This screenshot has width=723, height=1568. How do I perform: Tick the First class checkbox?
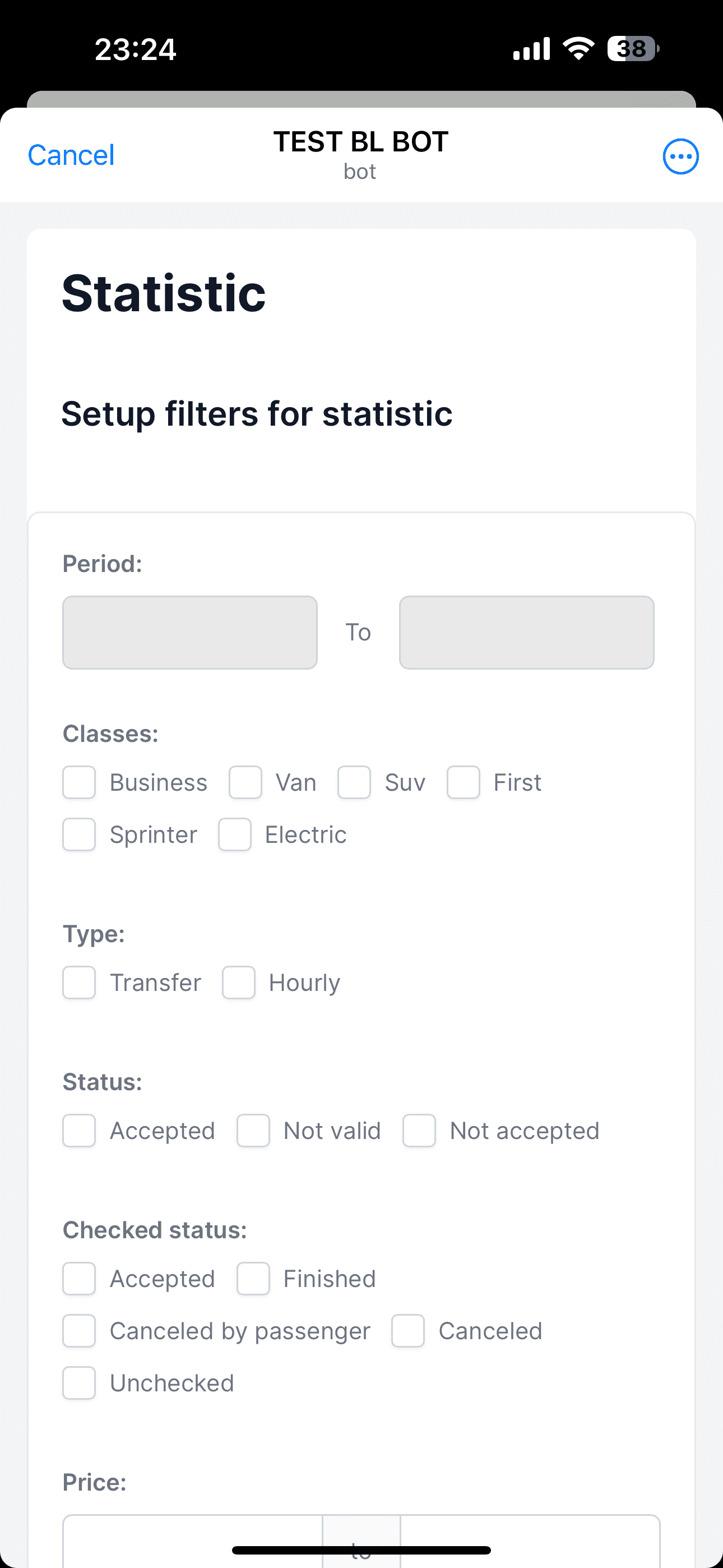(x=463, y=782)
